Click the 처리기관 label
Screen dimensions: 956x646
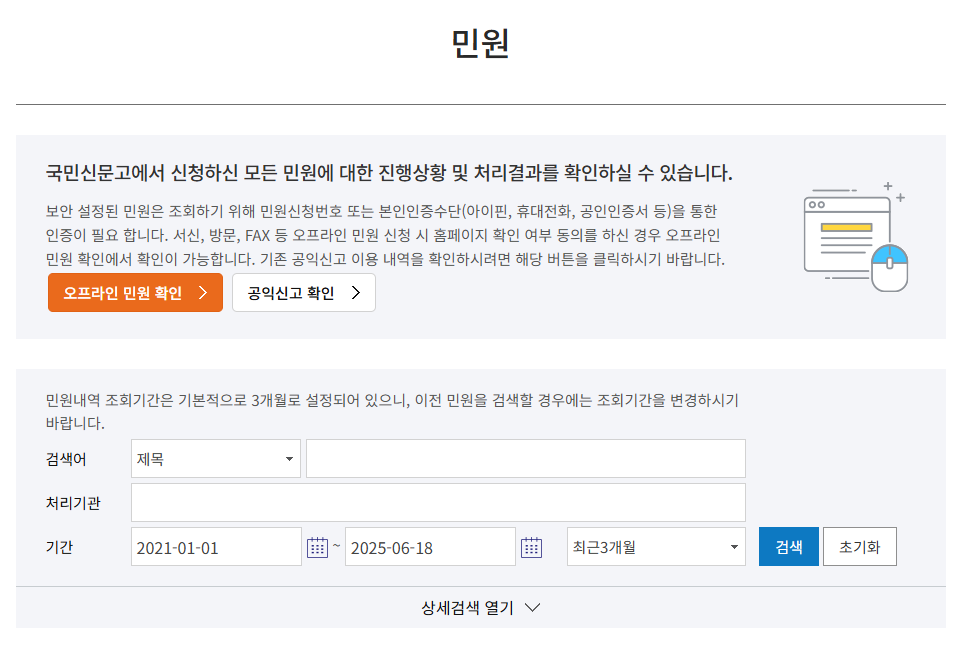73,503
